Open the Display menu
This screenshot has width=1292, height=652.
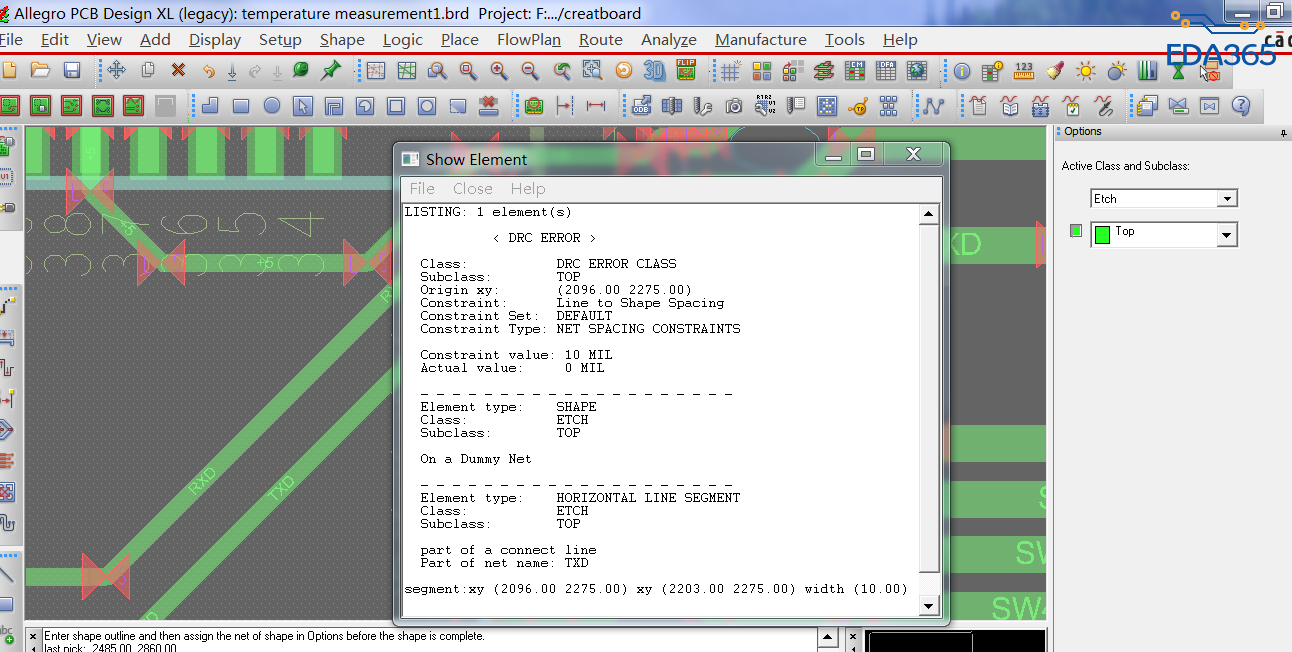tap(215, 39)
